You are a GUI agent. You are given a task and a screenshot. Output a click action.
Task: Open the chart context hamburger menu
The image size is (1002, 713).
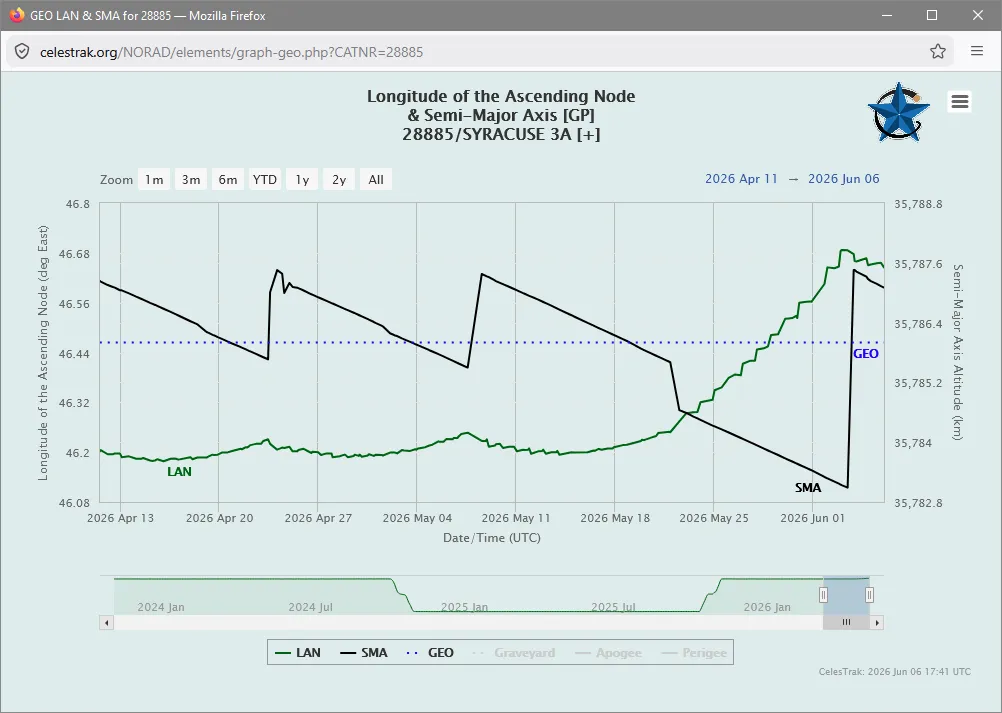(960, 102)
